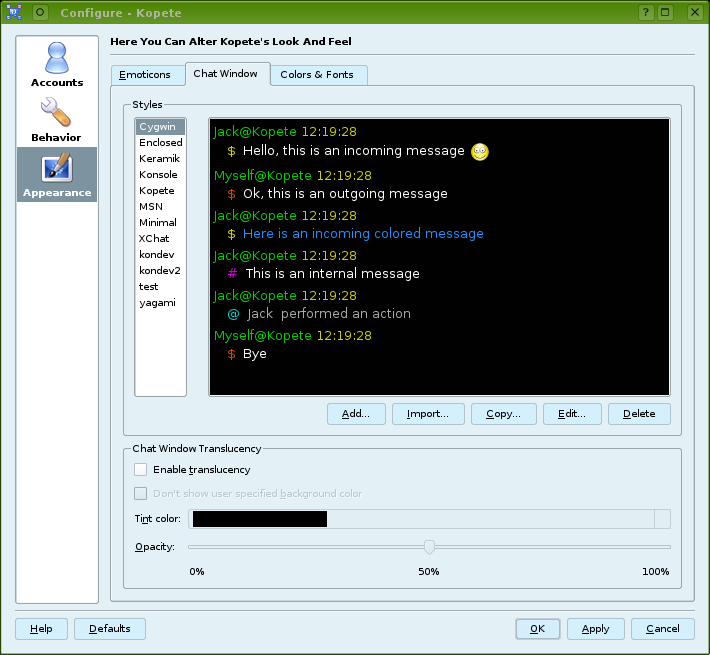The width and height of the screenshot is (710, 655).
Task: Select the MSN style
Action: (x=160, y=206)
